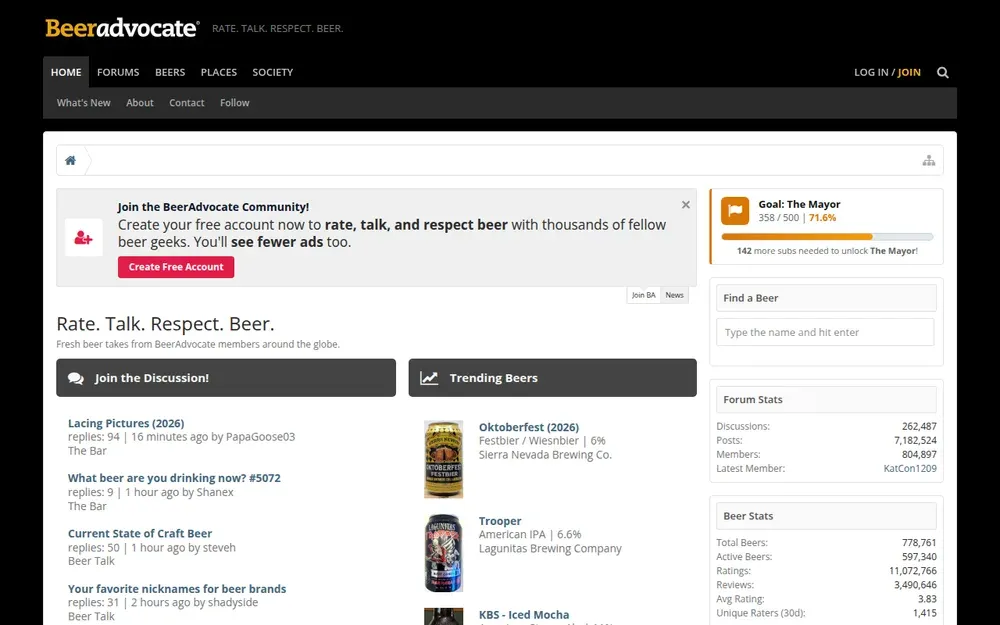Select the HOME nav tab
The width and height of the screenshot is (1000, 625).
66,72
